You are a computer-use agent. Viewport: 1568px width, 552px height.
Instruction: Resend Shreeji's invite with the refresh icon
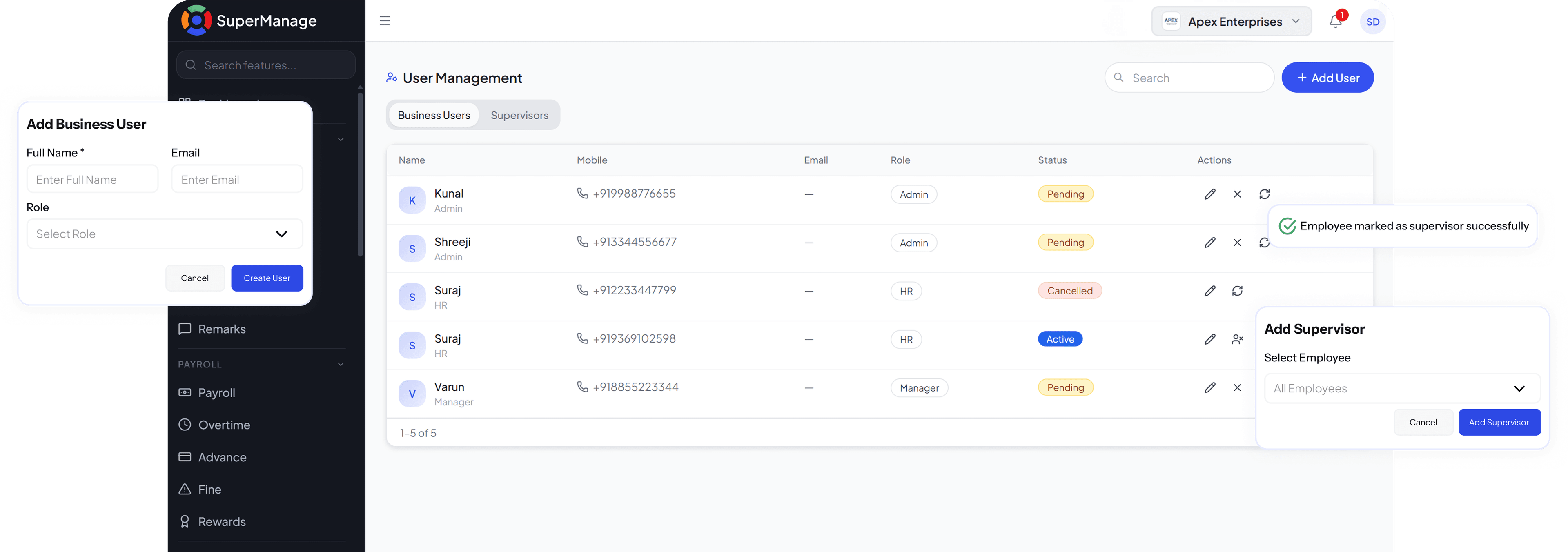coord(1264,242)
